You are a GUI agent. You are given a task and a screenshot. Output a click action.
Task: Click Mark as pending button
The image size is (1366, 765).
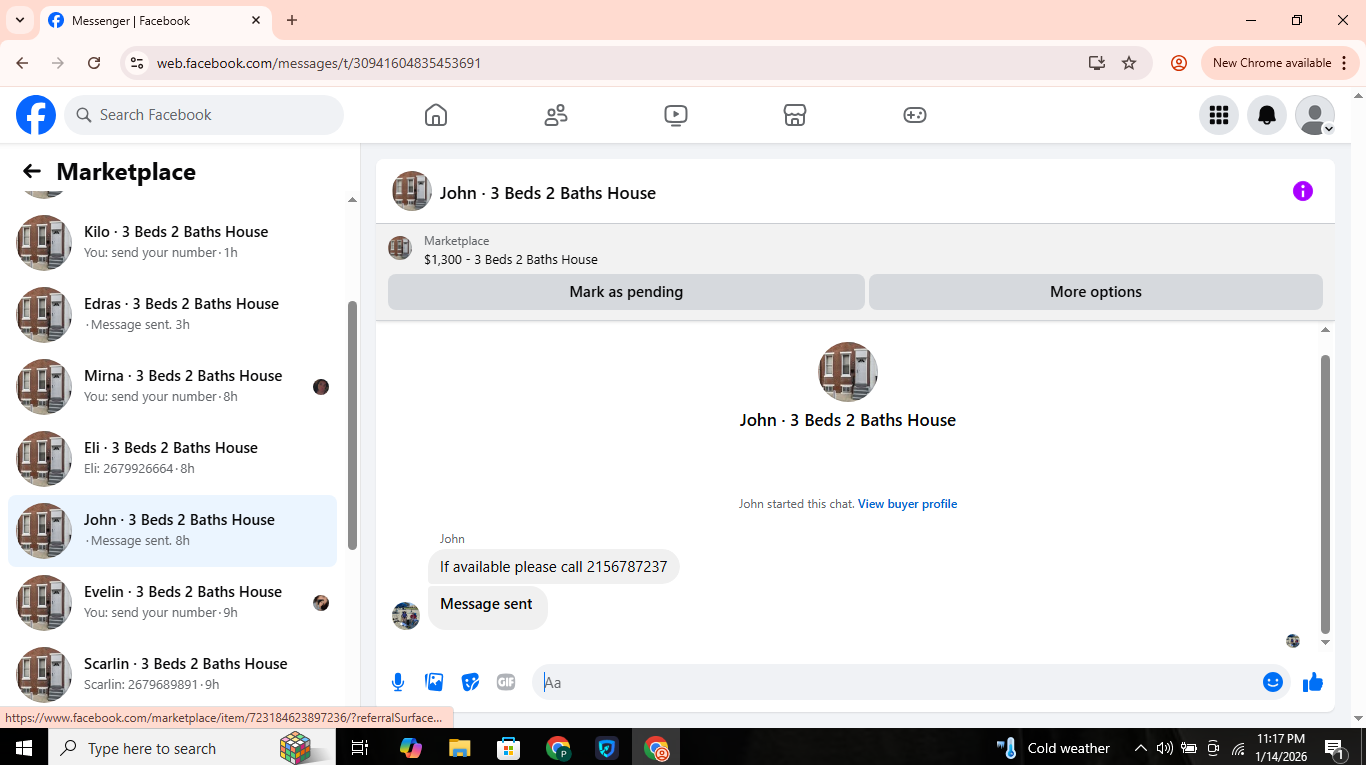(626, 292)
